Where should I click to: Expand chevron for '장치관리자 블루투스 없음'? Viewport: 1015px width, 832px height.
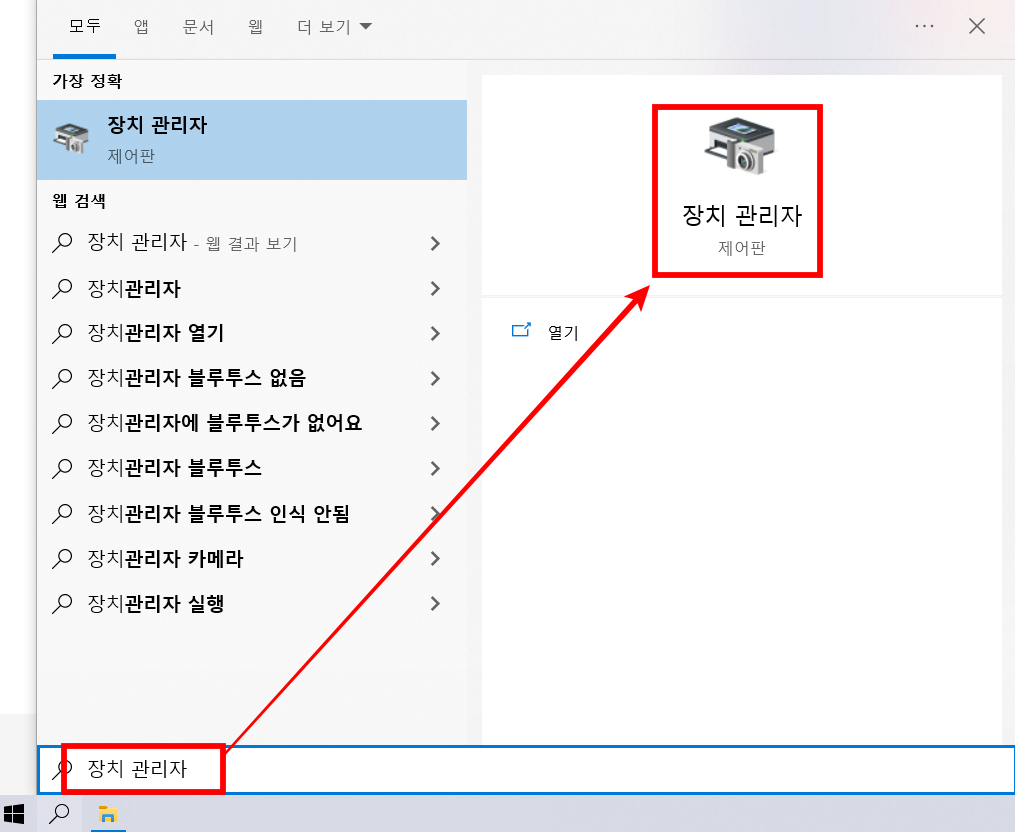[x=435, y=378]
